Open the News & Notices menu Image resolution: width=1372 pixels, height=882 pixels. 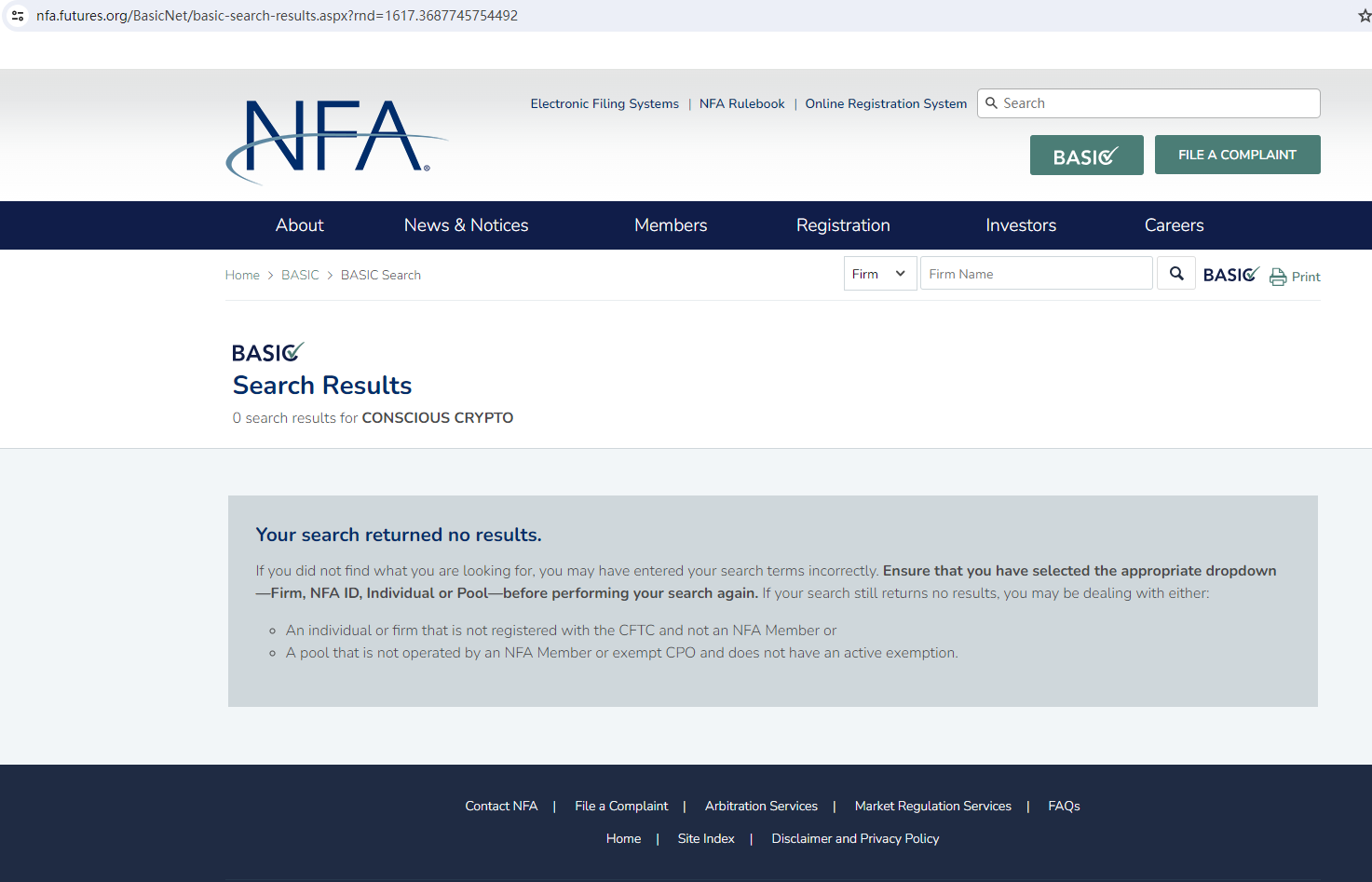pyautogui.click(x=466, y=225)
